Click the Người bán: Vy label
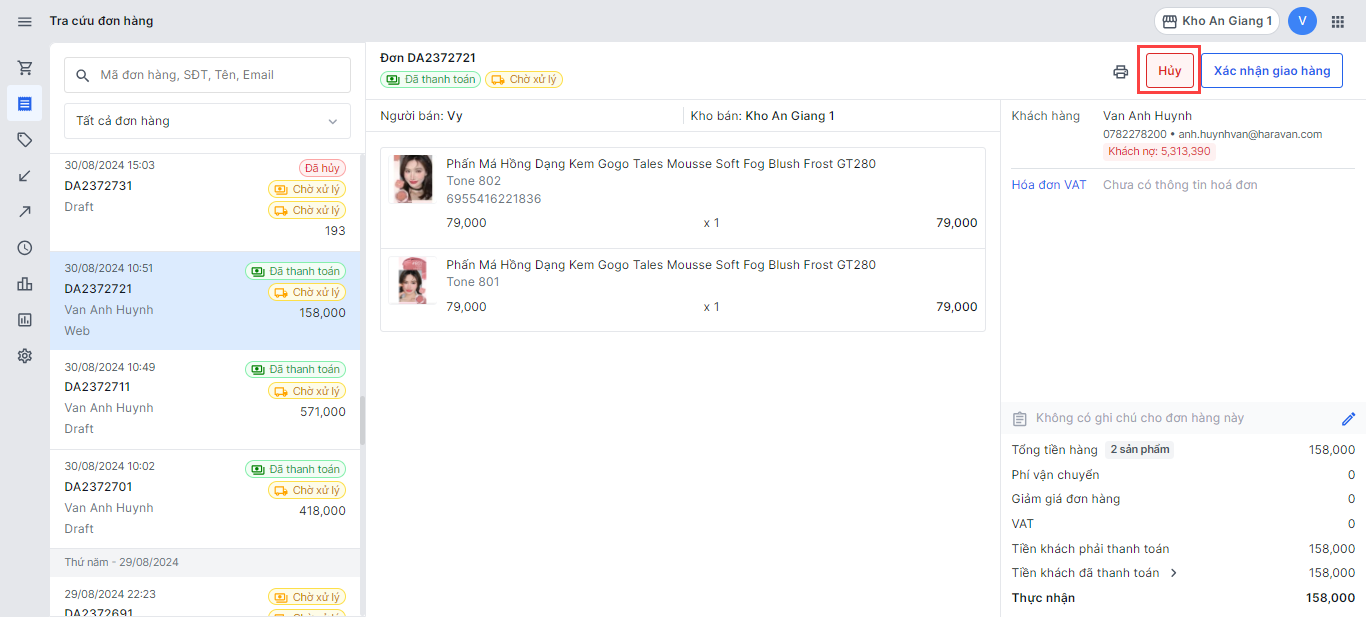This screenshot has height=617, width=1366. click(421, 116)
